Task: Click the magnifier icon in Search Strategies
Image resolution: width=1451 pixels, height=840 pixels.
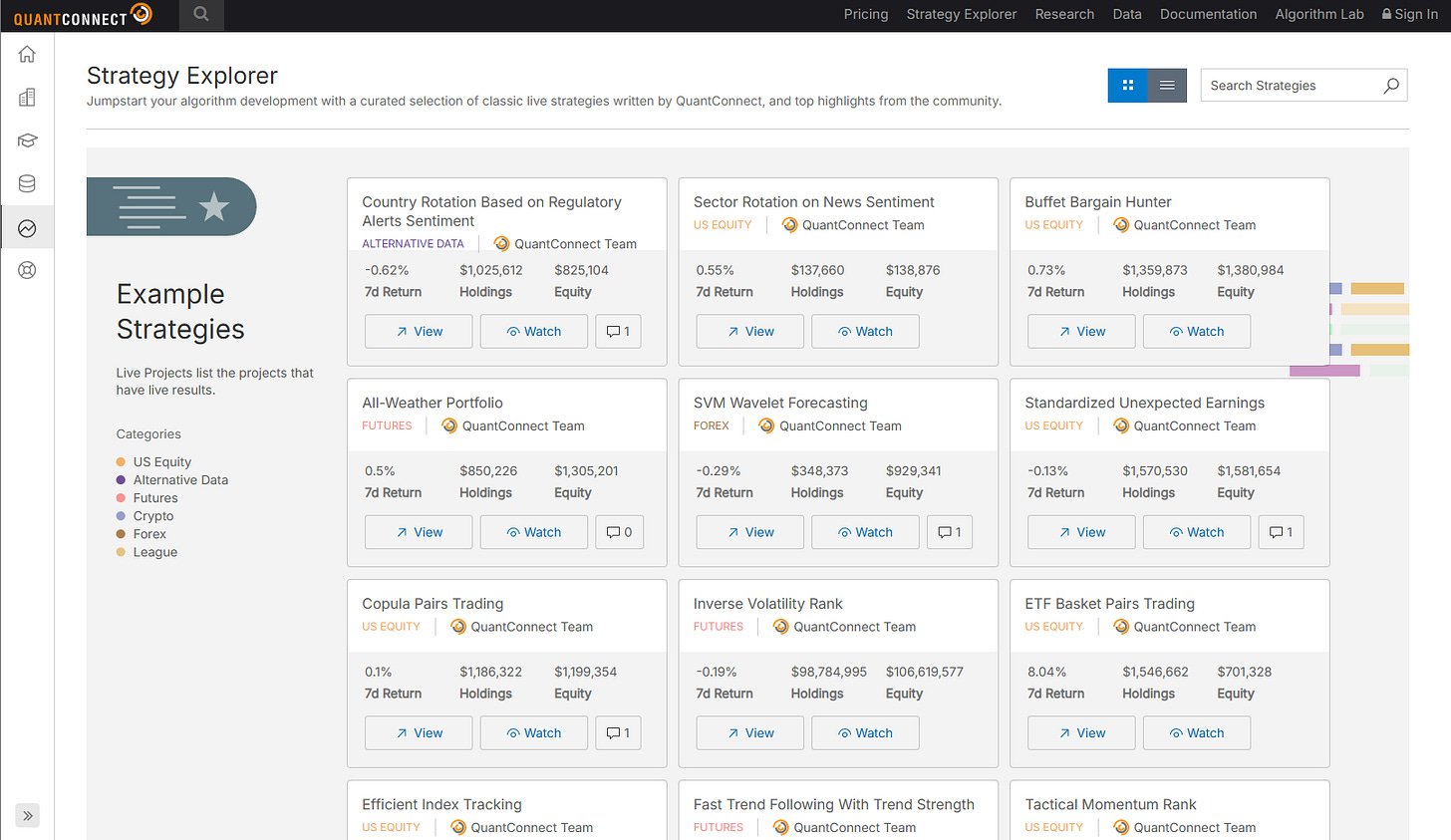Action: (1391, 86)
